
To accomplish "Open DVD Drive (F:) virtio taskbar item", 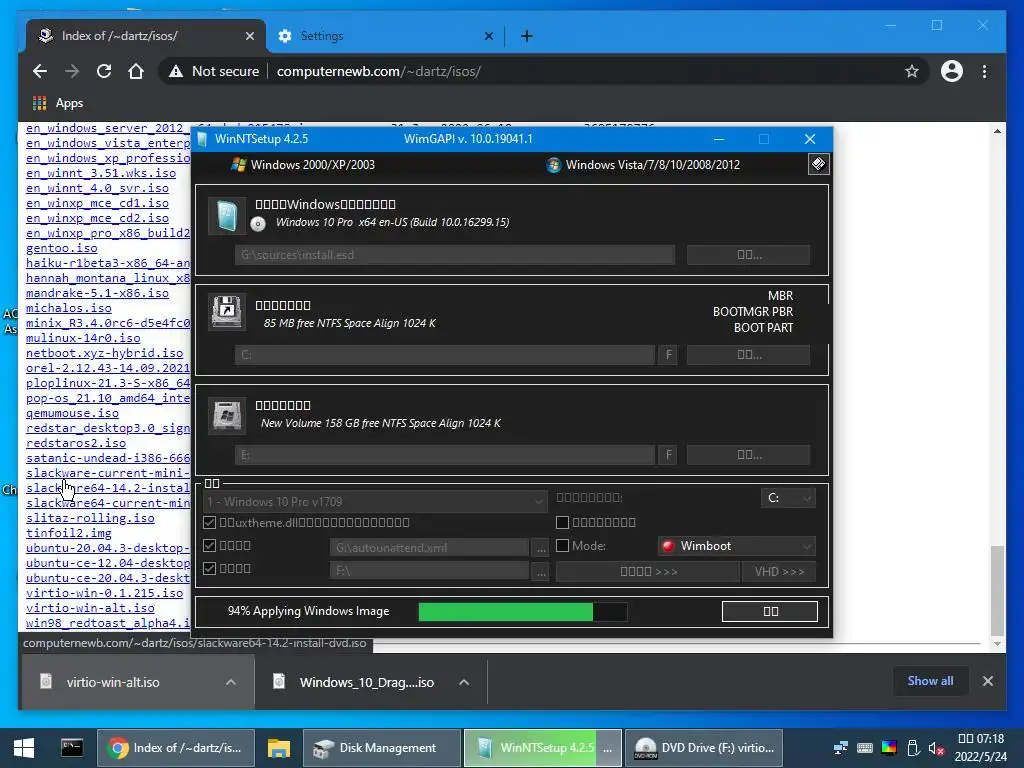I will click(x=704, y=748).
